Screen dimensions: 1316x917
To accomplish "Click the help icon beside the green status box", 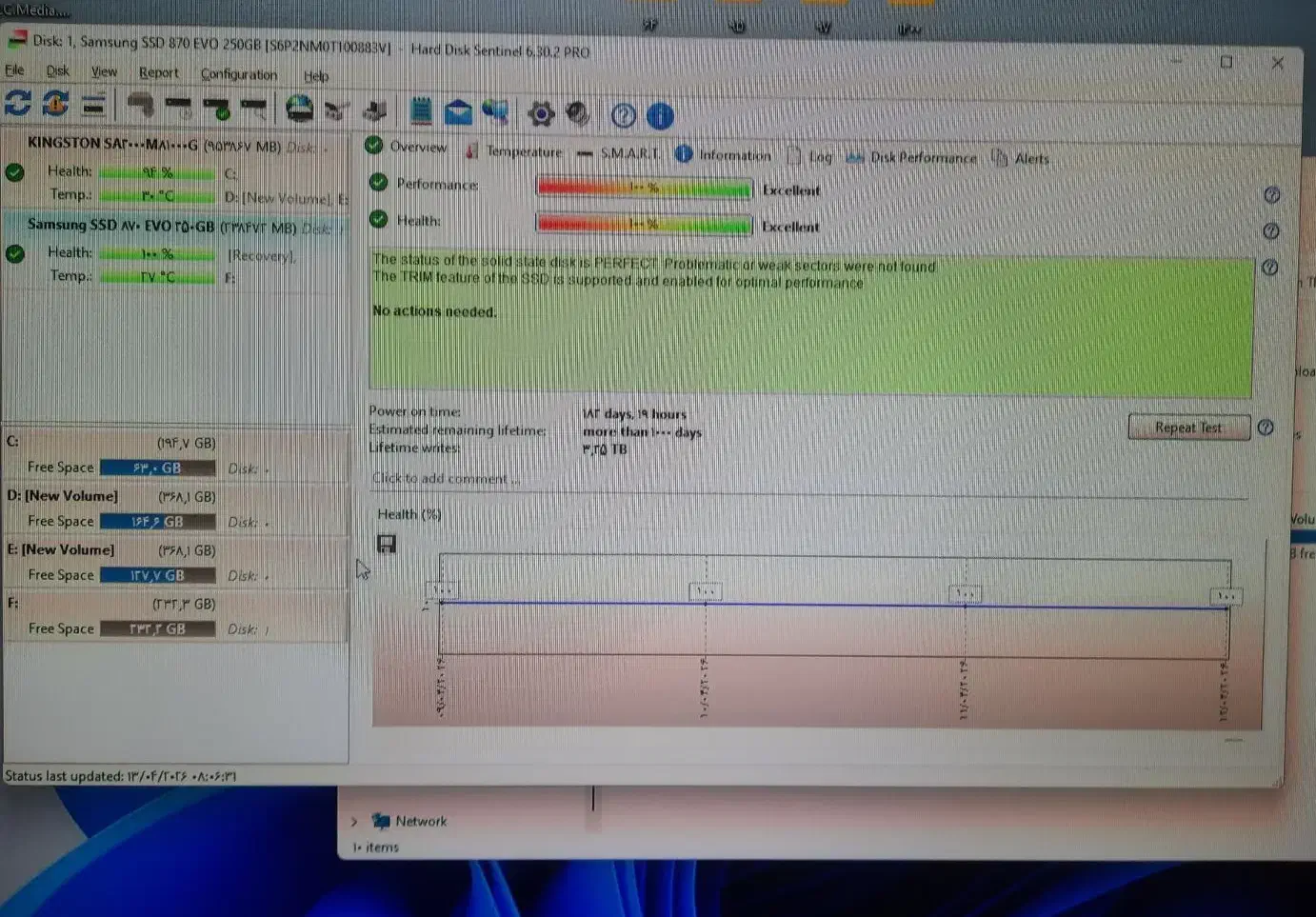I will tap(1269, 268).
